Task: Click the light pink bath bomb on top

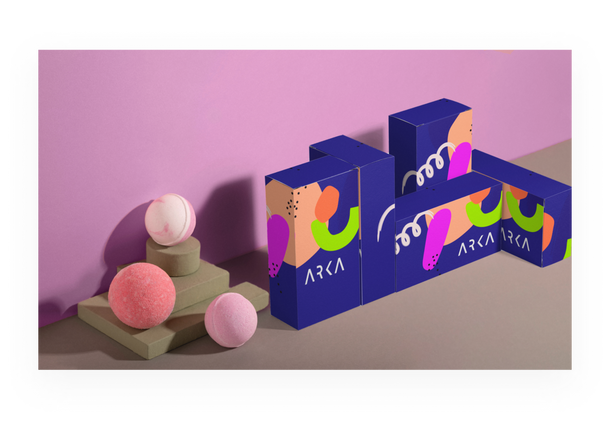Action: click(x=170, y=218)
